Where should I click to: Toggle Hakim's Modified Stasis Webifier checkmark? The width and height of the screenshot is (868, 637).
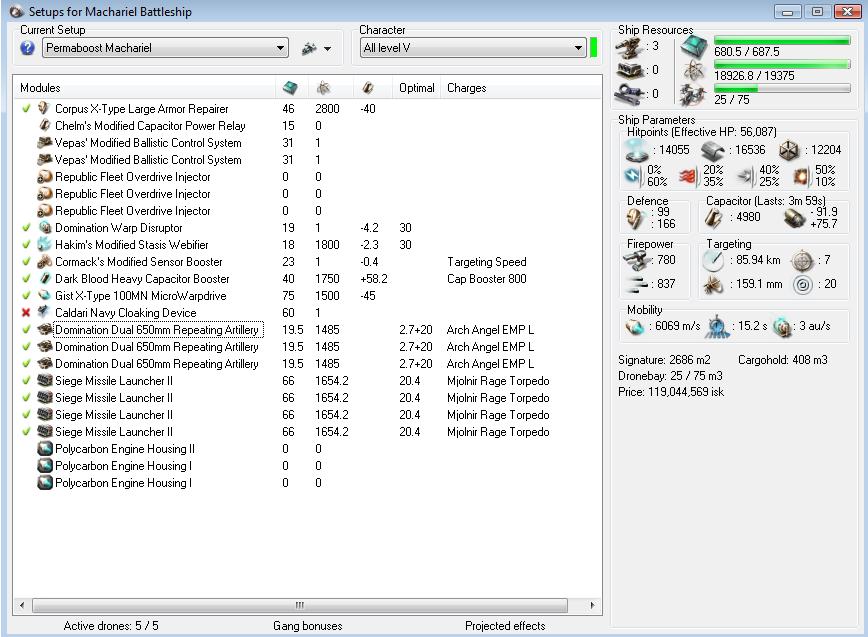coord(25,245)
